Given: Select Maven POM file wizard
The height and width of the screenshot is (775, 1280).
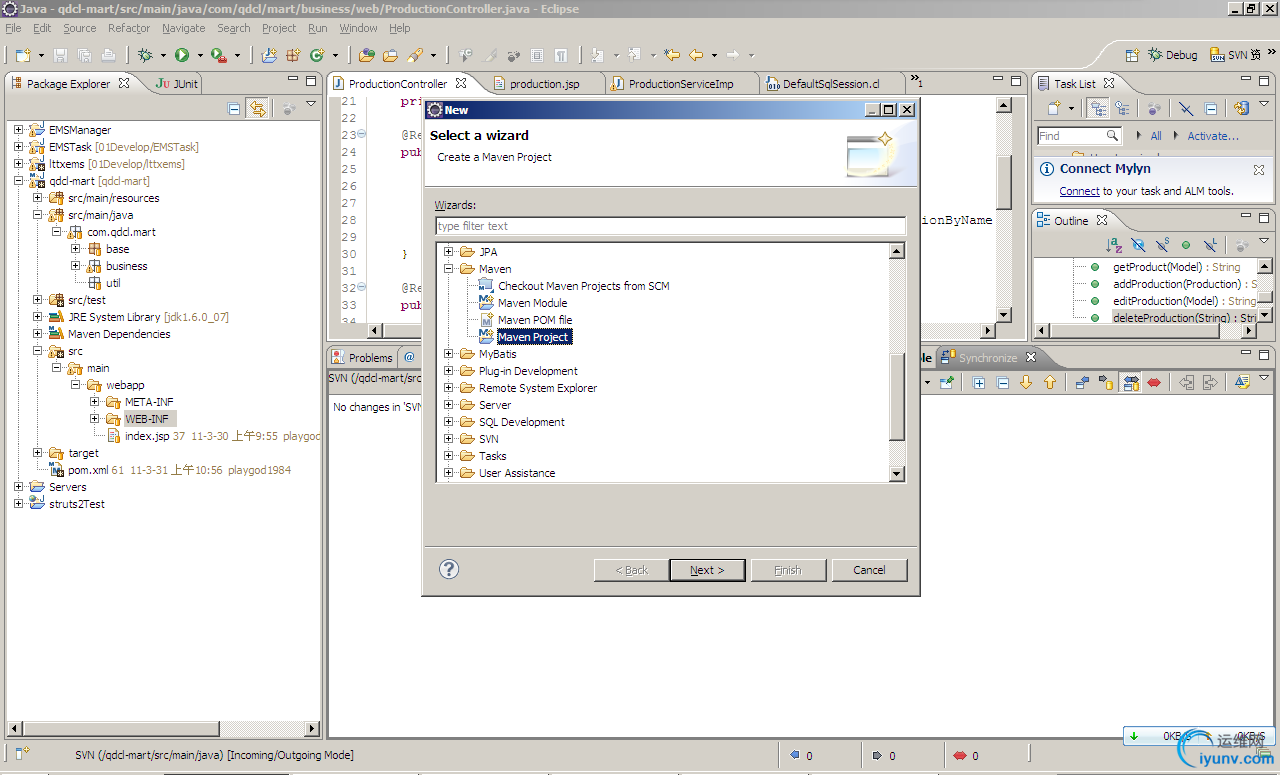Looking at the screenshot, I should [535, 320].
